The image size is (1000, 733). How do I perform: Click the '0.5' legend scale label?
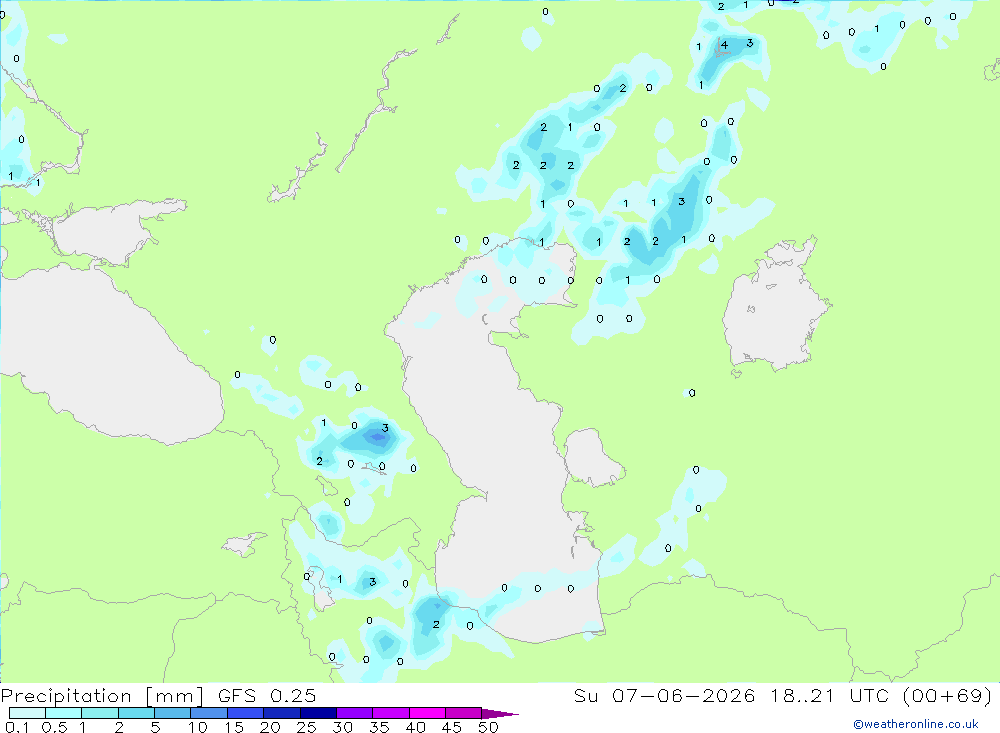54,727
